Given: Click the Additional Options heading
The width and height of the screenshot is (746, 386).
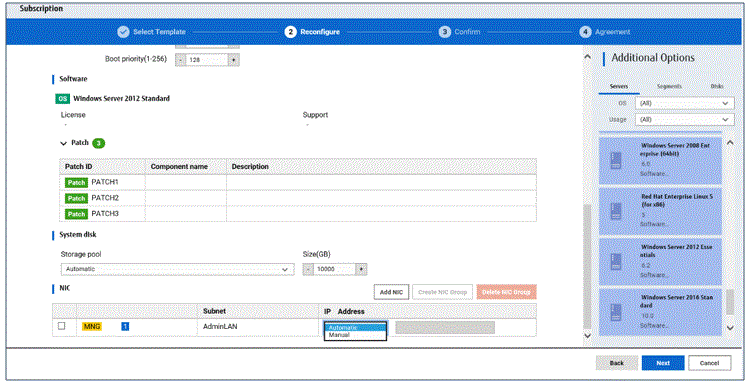Looking at the screenshot, I should (653, 58).
